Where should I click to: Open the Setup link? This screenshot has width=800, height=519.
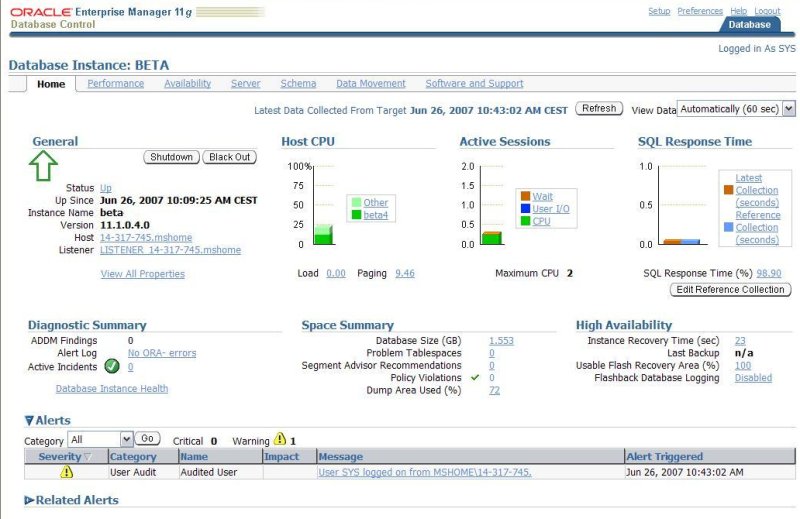tap(659, 11)
